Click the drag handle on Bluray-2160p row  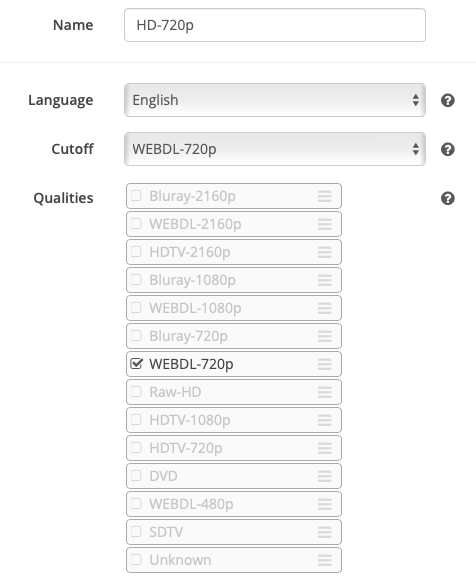pyautogui.click(x=324, y=196)
